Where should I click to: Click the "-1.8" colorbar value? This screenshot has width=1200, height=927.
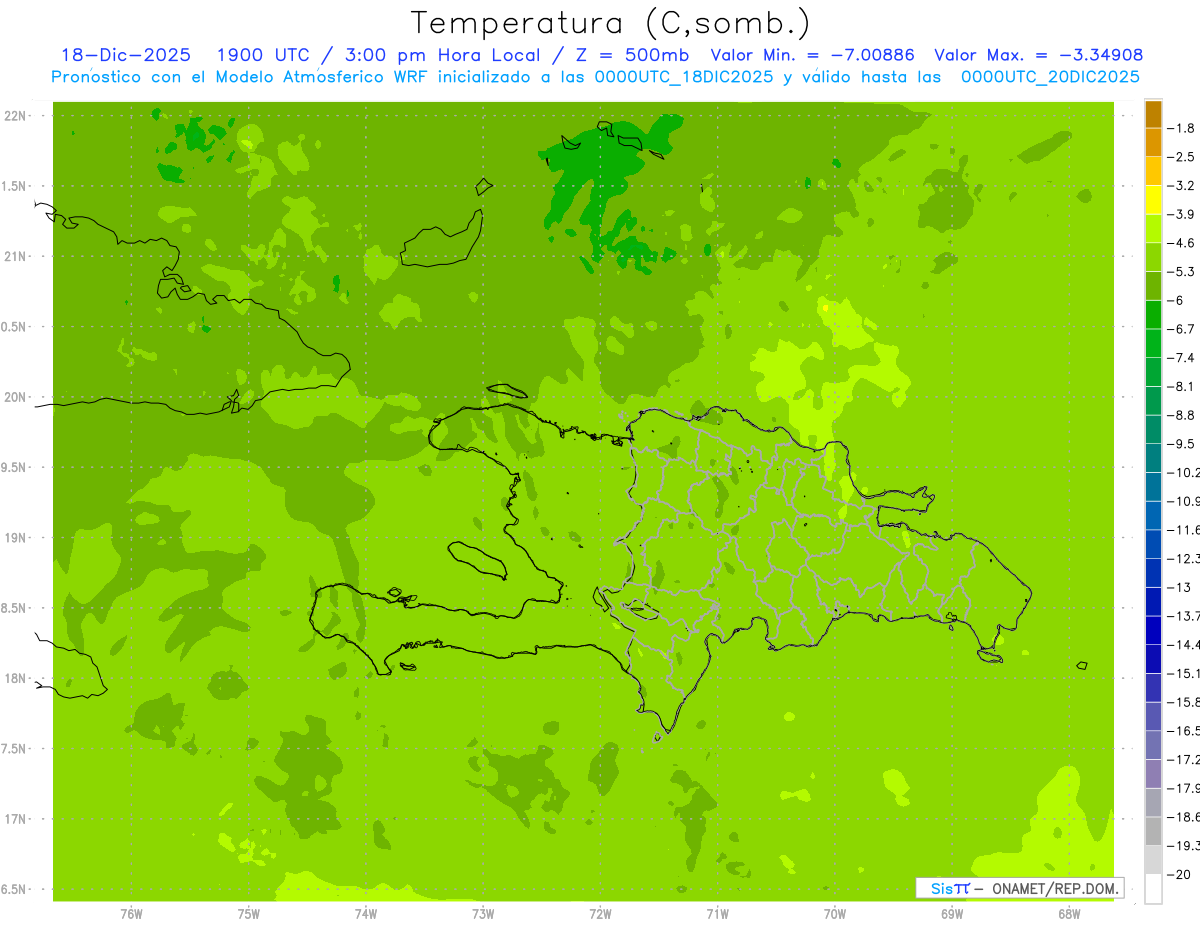[x=1181, y=128]
